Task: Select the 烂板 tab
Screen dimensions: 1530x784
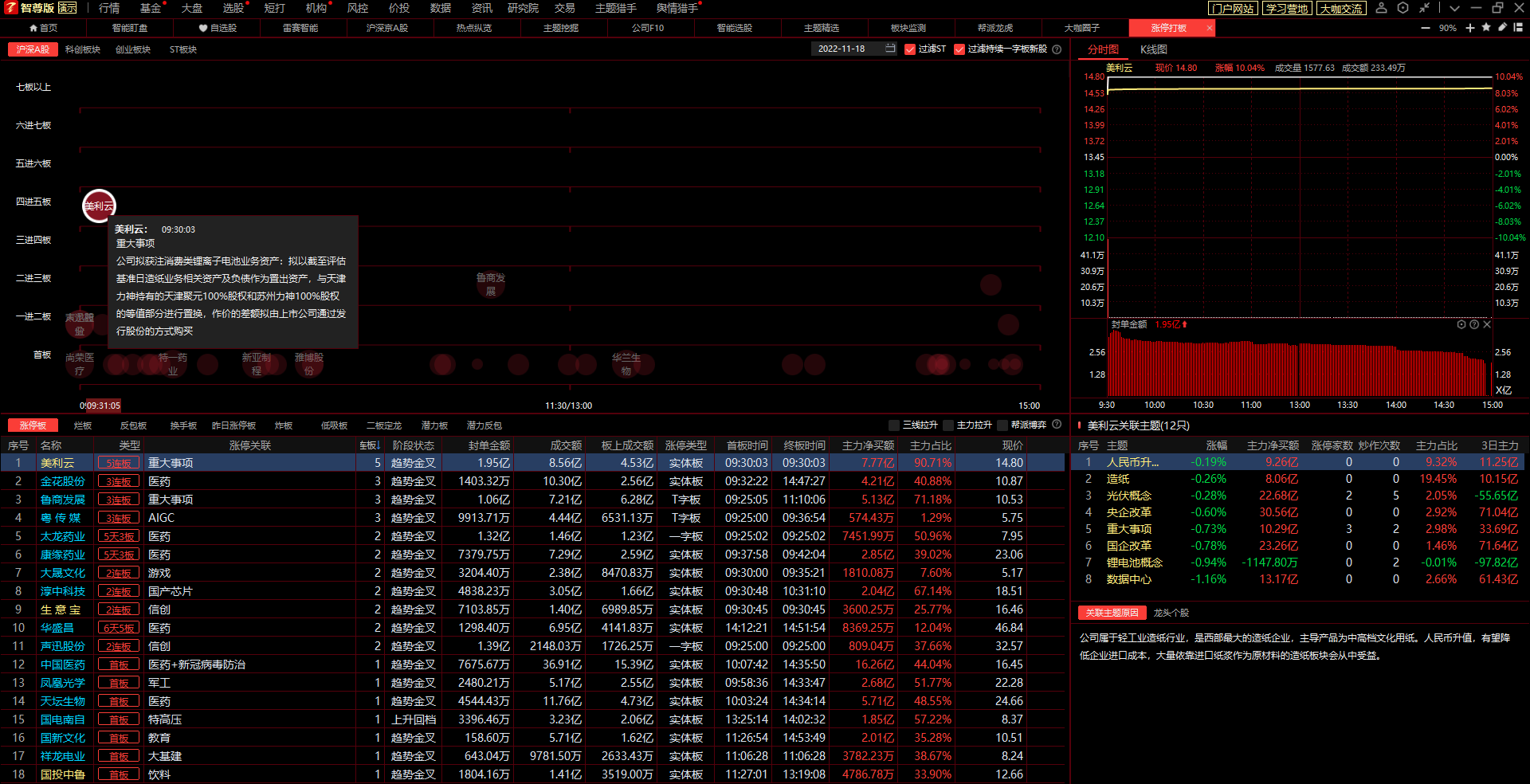Action: (x=83, y=425)
